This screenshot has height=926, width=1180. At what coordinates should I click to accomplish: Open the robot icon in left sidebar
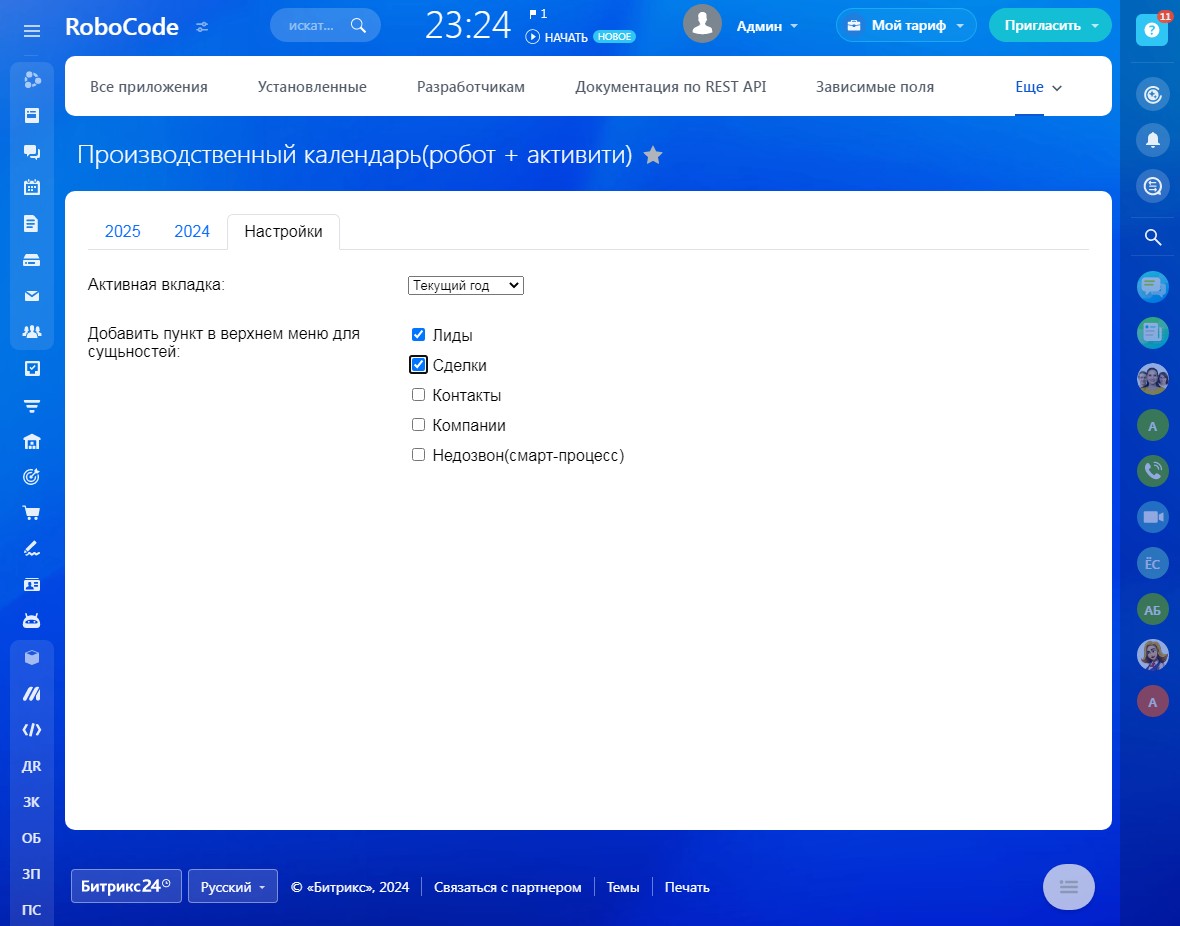pos(32,621)
